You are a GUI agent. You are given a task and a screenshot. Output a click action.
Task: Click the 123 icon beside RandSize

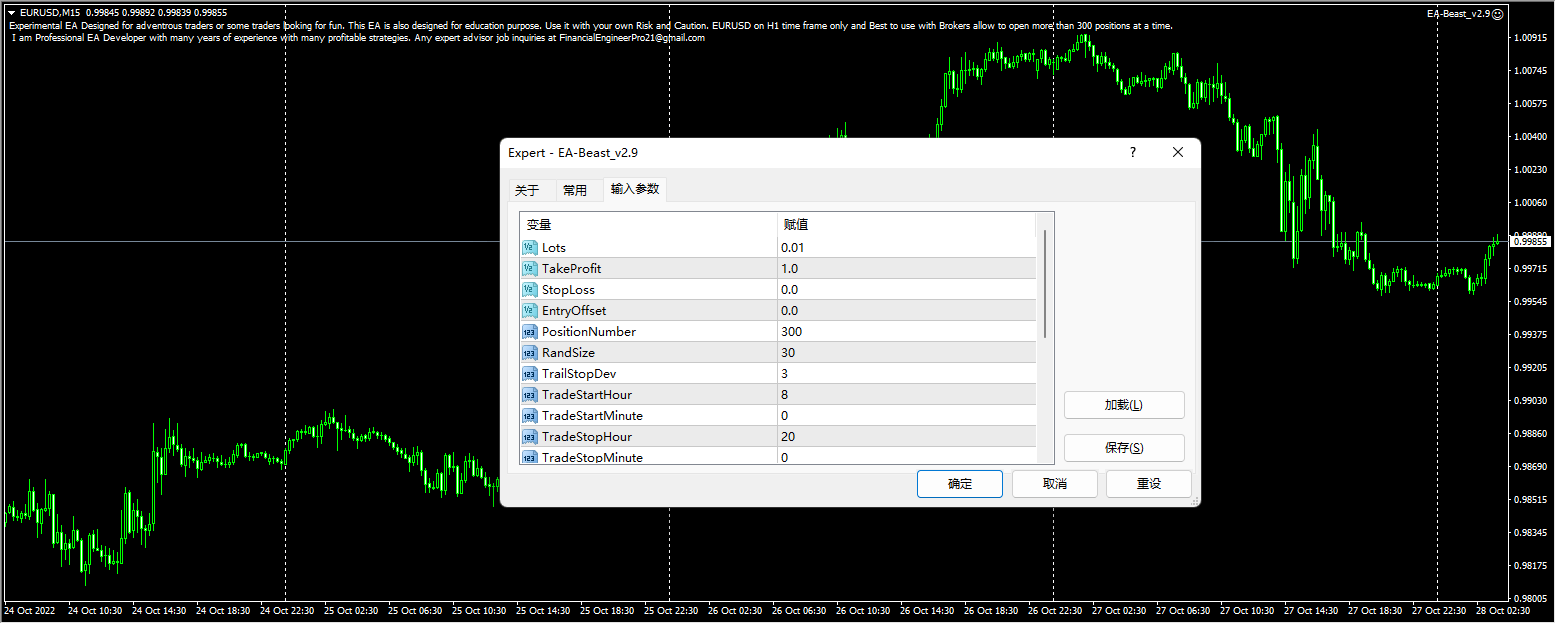(529, 352)
